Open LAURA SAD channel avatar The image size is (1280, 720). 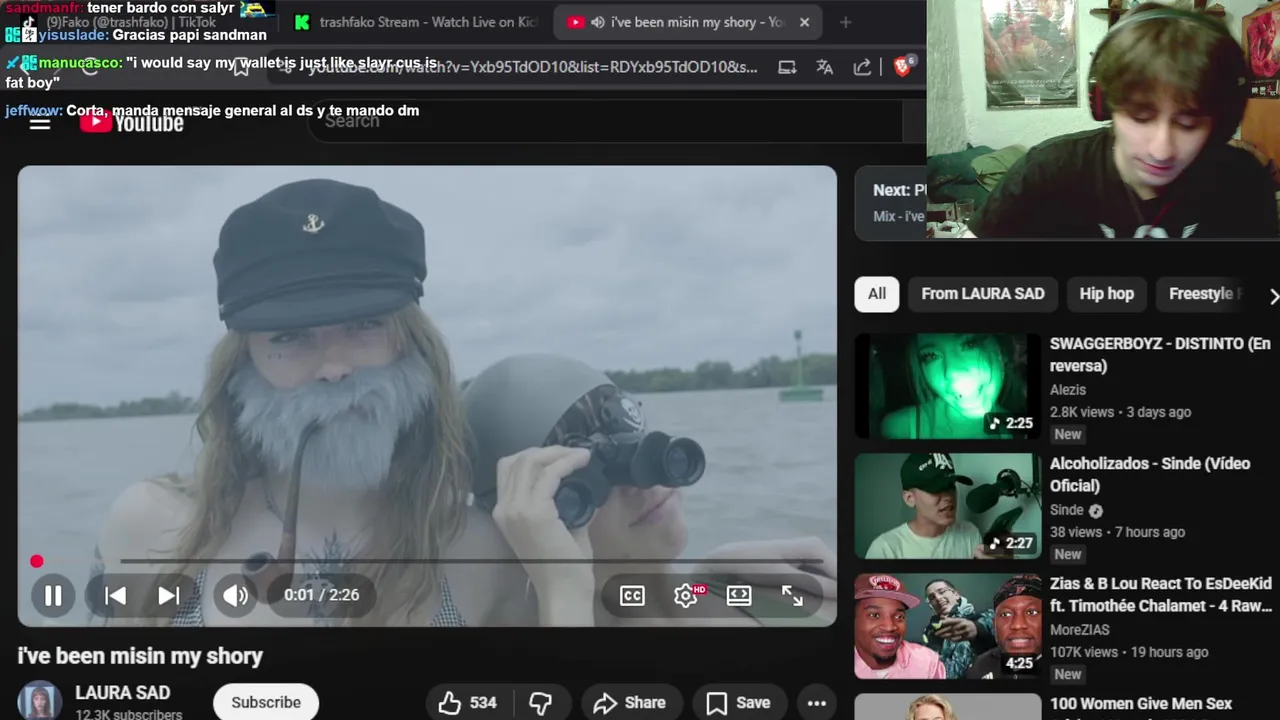[x=40, y=701]
